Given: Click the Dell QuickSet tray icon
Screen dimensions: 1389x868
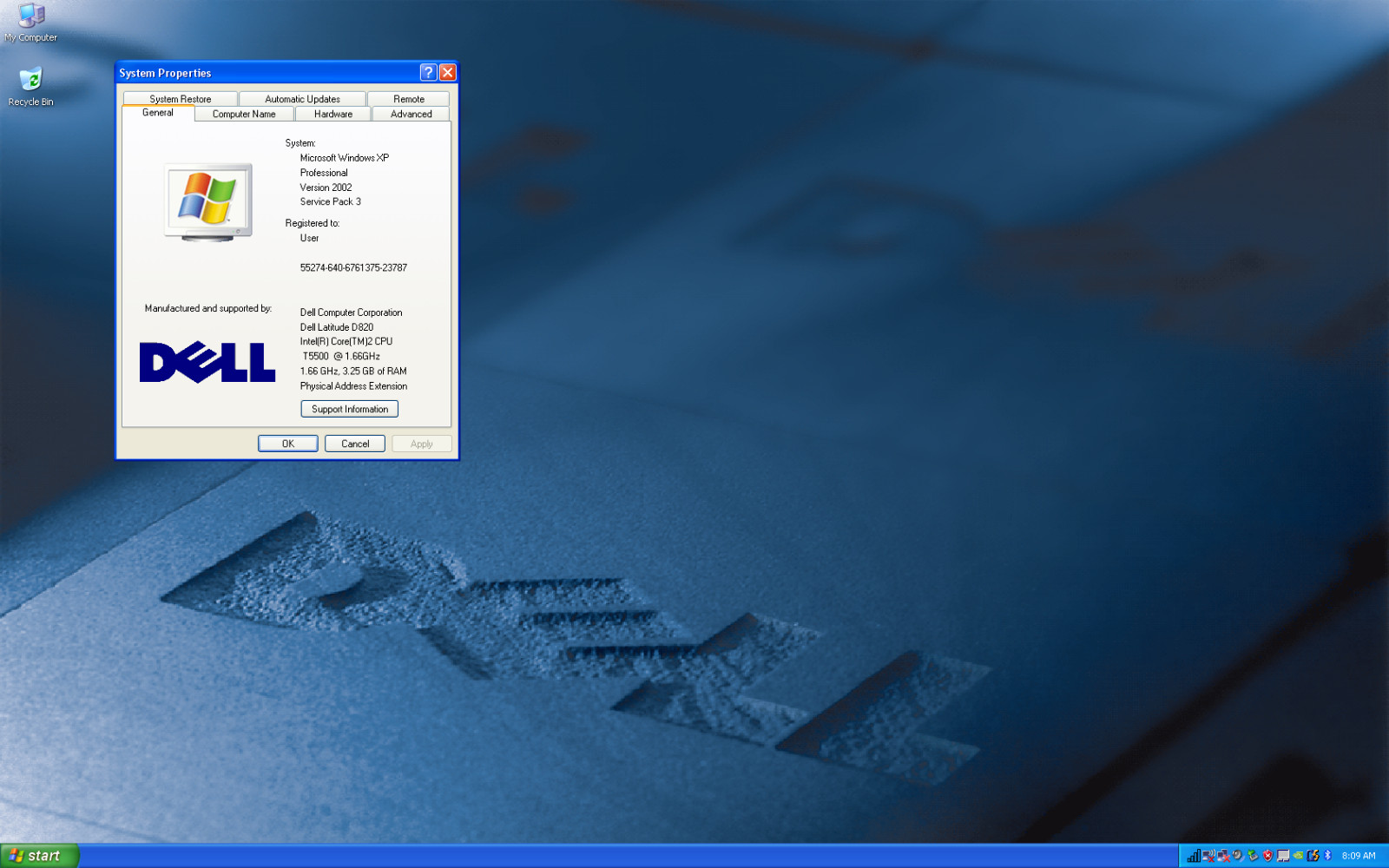Looking at the screenshot, I should 1313,856.
